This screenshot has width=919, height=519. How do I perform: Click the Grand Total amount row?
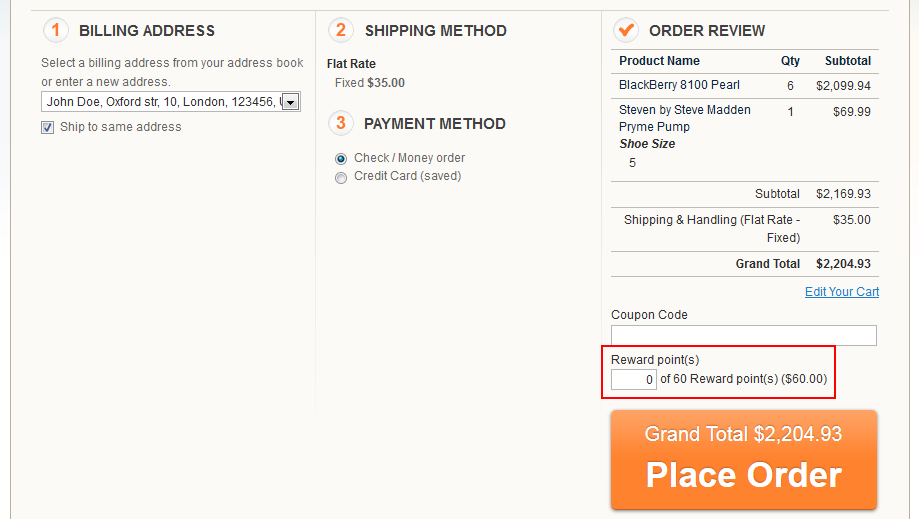tap(744, 264)
